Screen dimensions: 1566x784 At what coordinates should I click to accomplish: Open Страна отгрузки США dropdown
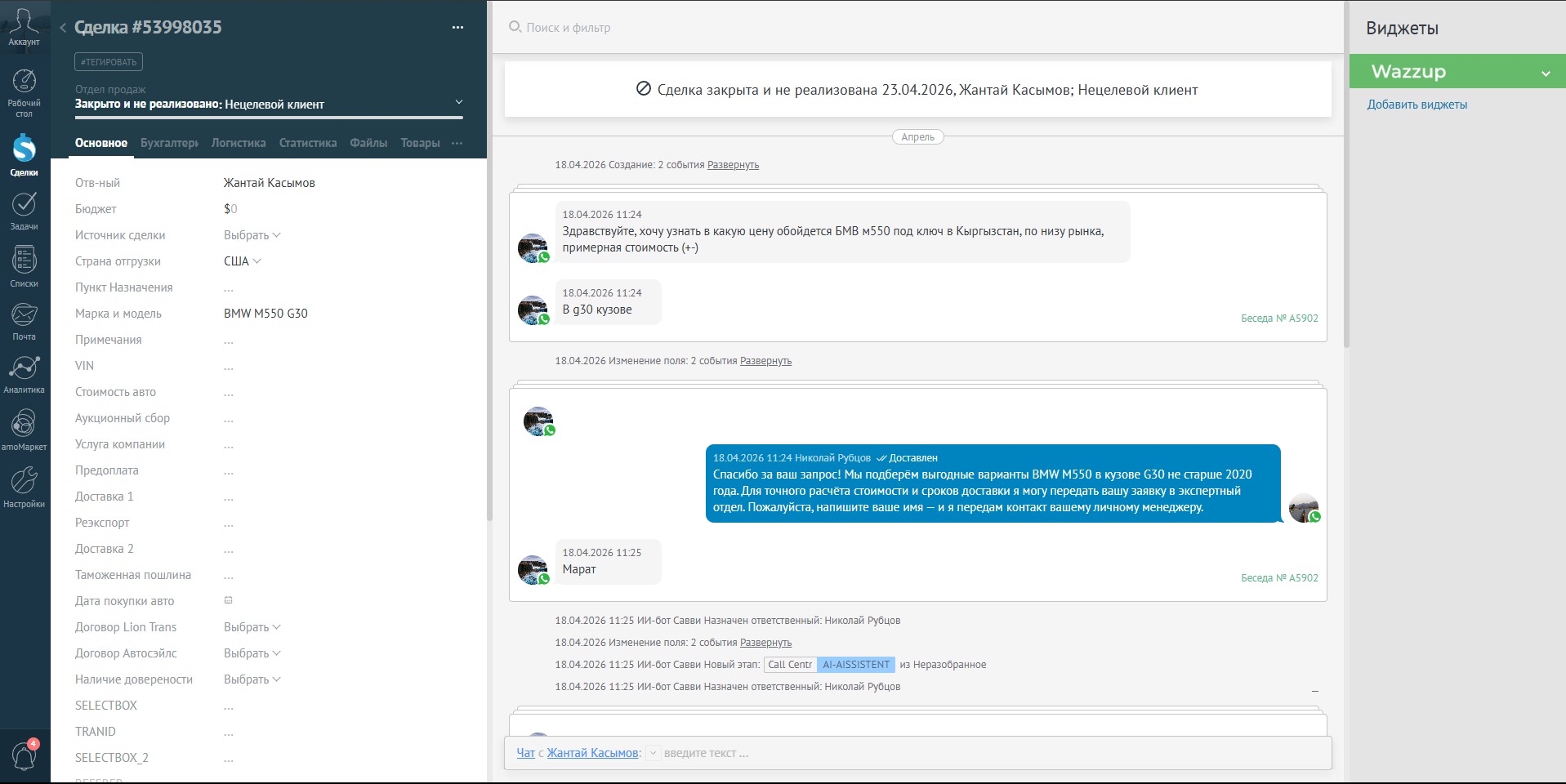243,261
